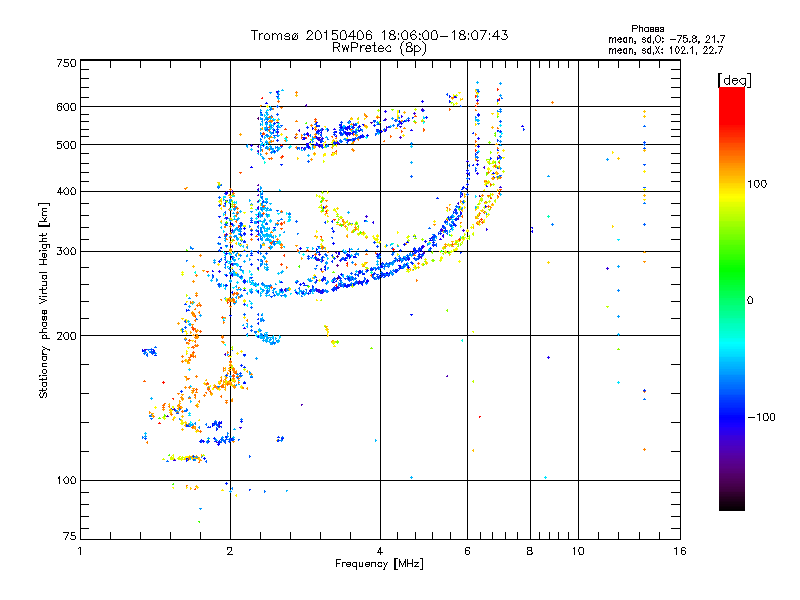This screenshot has width=800, height=600.
Task: Click the plot title 'Tromsø 20150406 18:06:00-18:07:43'
Action: coord(379,35)
